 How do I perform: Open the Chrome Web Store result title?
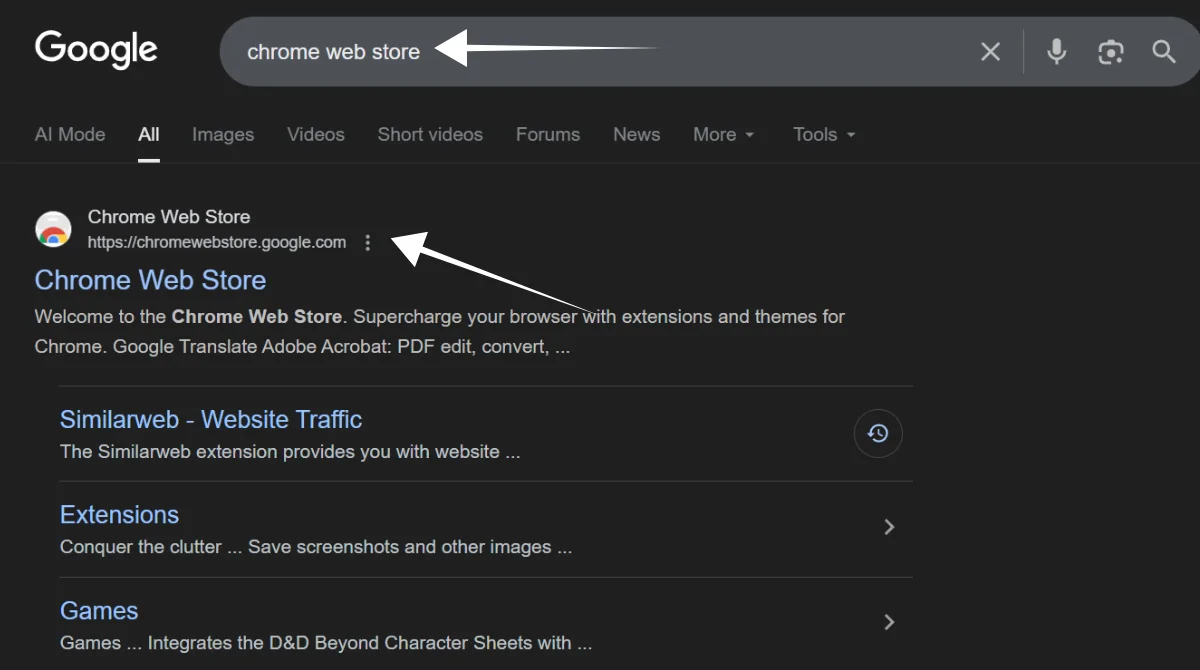click(x=150, y=280)
